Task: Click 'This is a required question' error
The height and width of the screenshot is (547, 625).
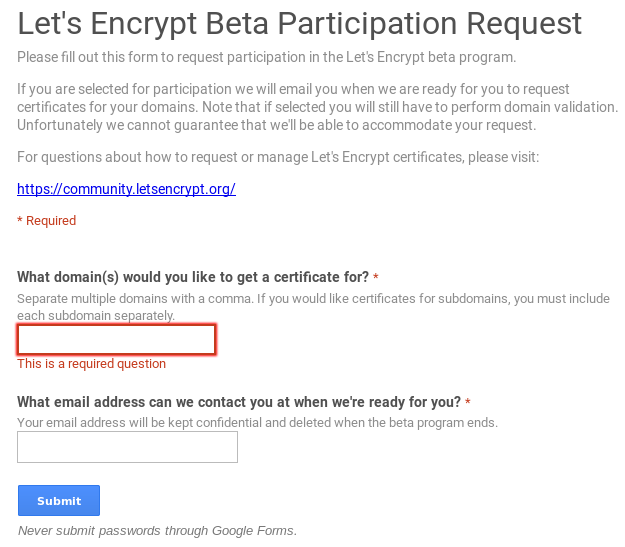Action: pos(91,364)
